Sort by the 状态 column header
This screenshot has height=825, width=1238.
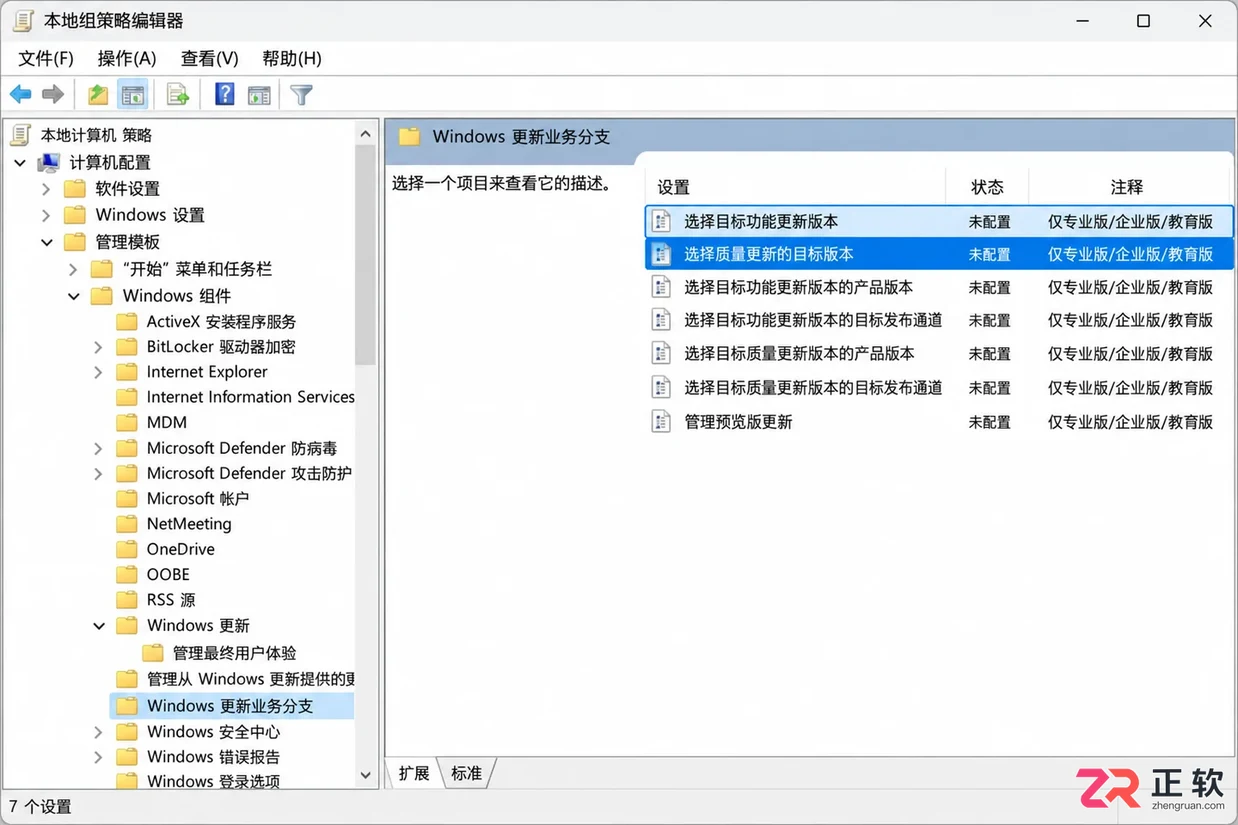(x=987, y=187)
